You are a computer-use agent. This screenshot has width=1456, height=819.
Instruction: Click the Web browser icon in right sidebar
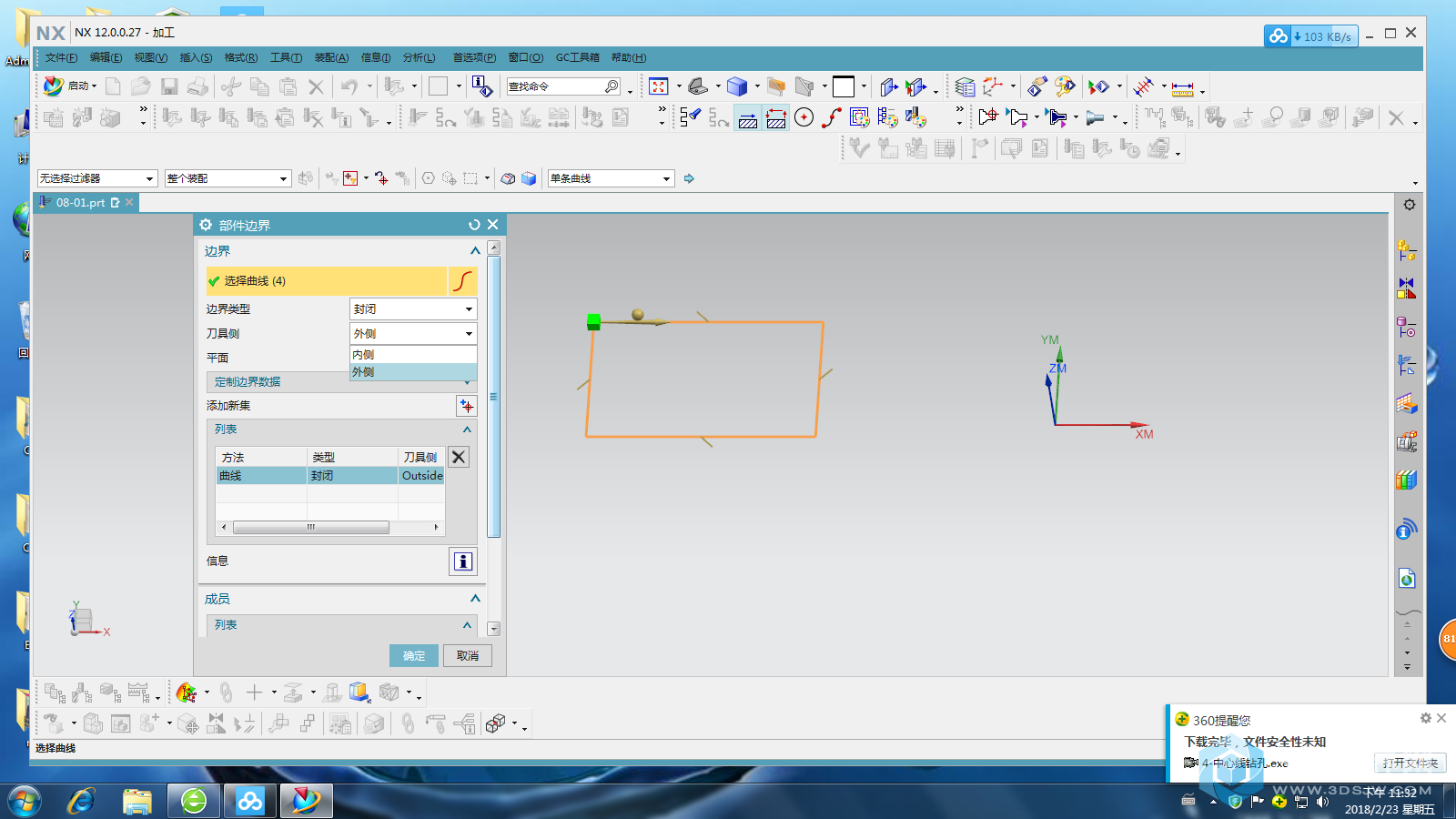click(1407, 578)
